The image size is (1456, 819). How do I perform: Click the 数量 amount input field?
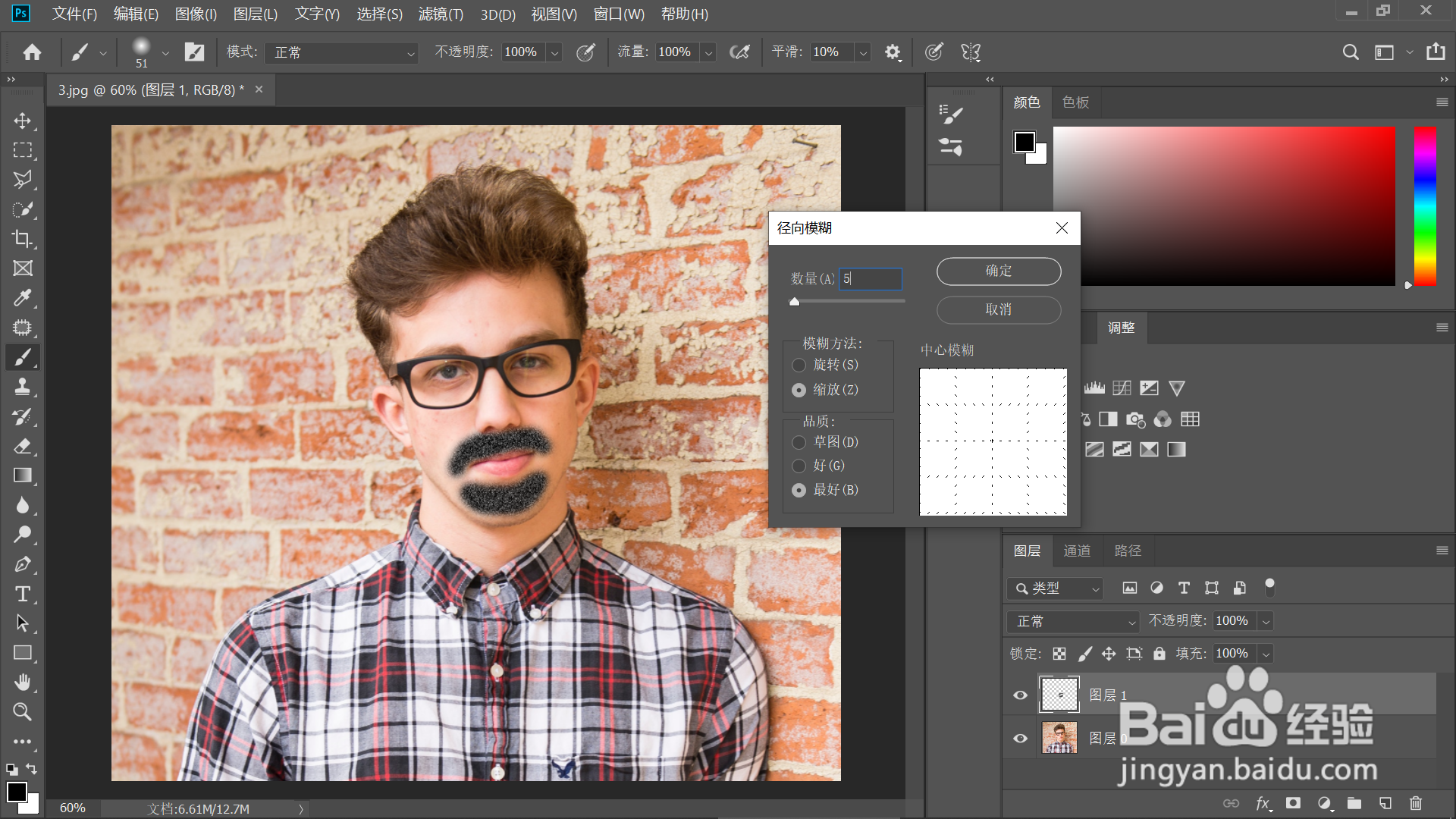tap(871, 279)
